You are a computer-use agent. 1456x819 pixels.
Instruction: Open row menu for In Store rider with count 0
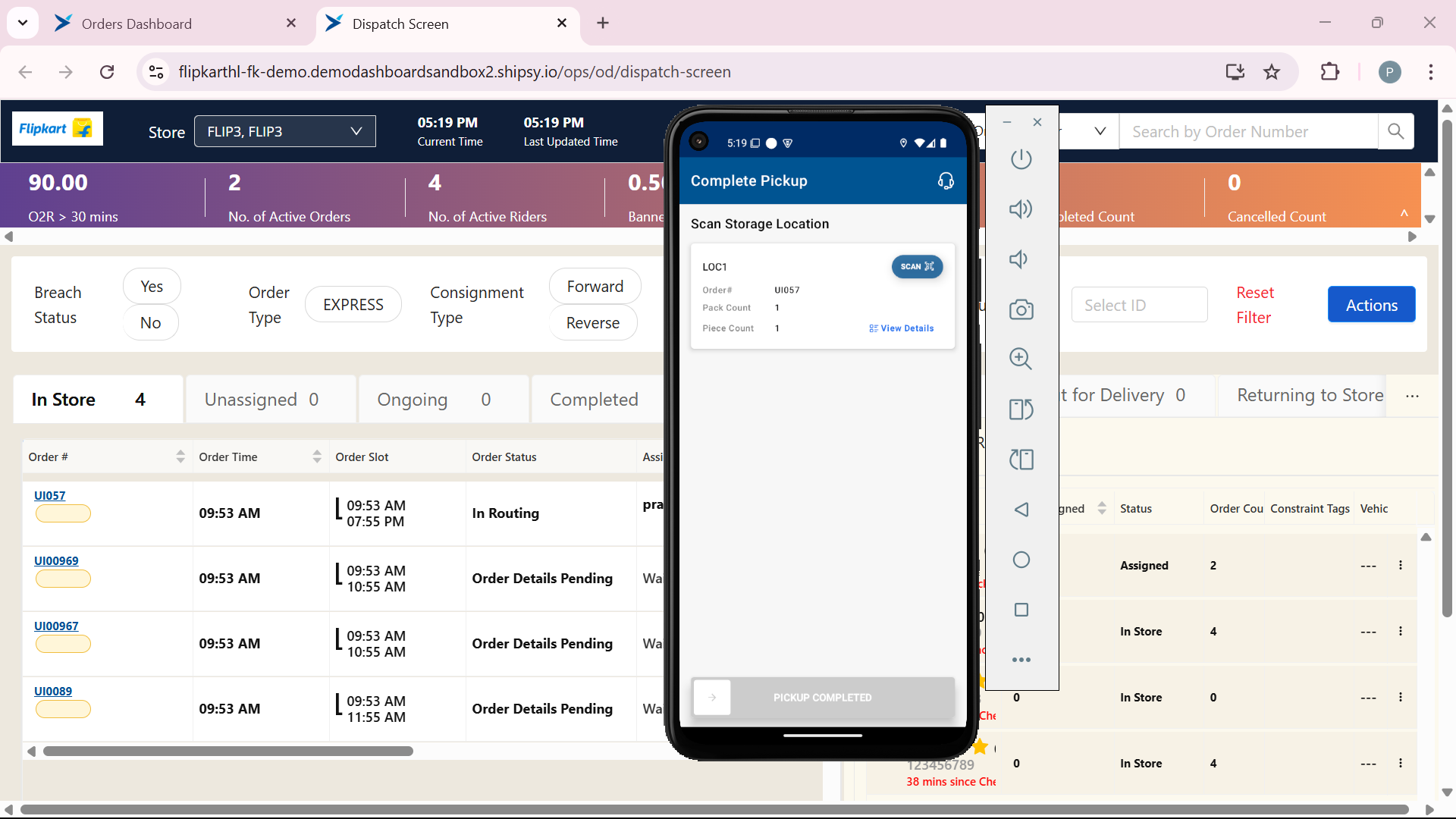(1401, 698)
